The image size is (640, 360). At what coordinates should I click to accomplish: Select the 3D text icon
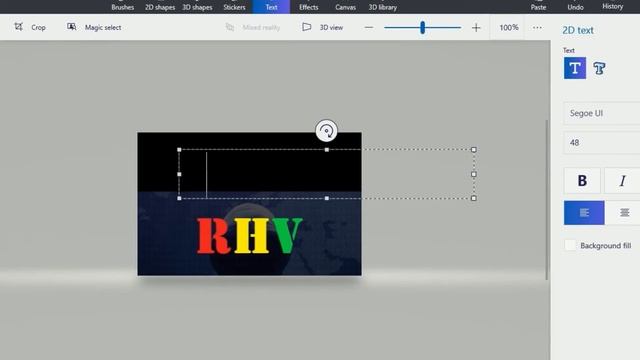599,68
